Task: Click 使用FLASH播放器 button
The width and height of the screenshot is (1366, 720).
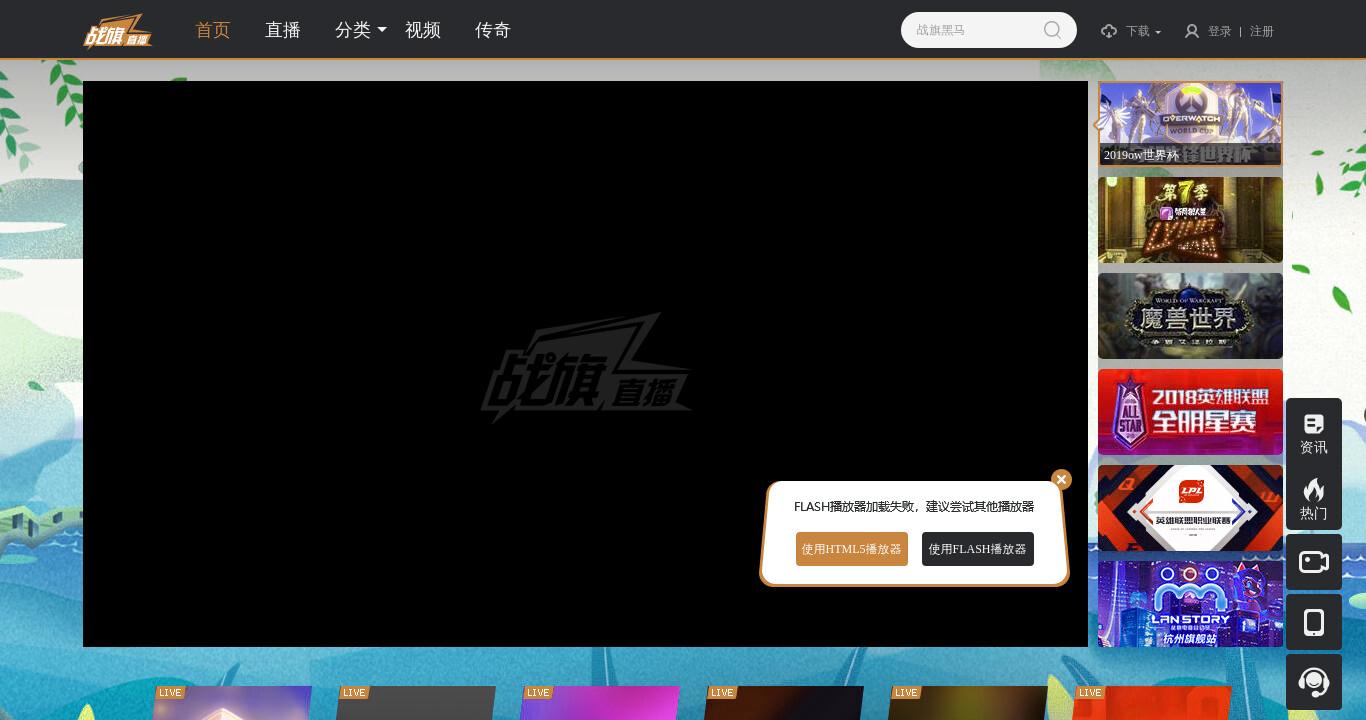Action: tap(978, 549)
